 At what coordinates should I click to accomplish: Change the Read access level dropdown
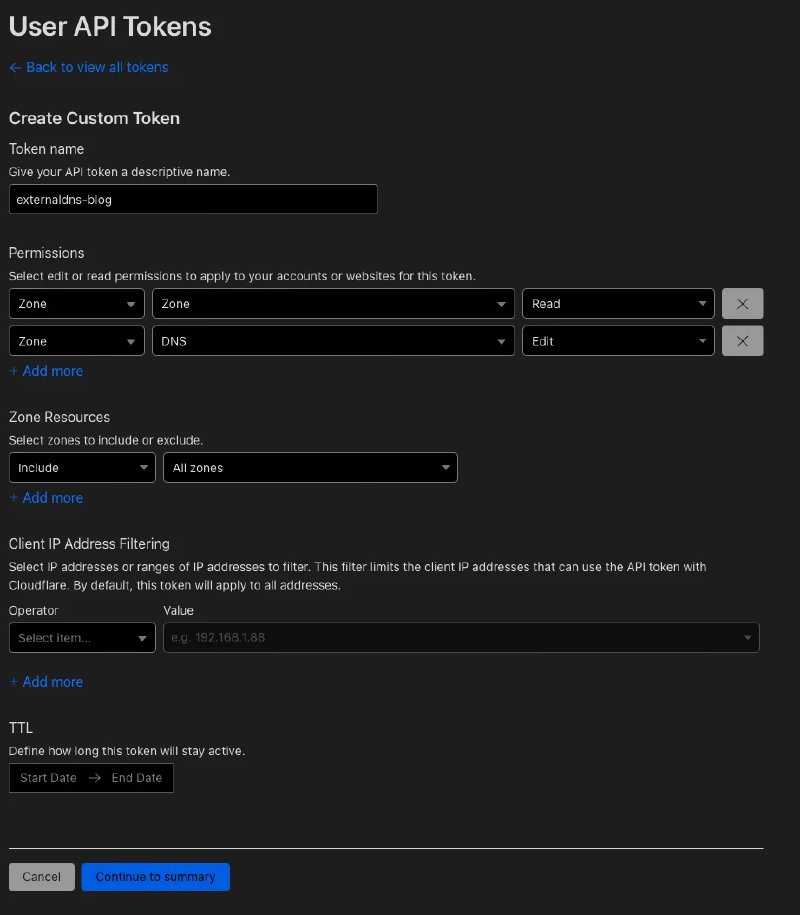coord(618,303)
